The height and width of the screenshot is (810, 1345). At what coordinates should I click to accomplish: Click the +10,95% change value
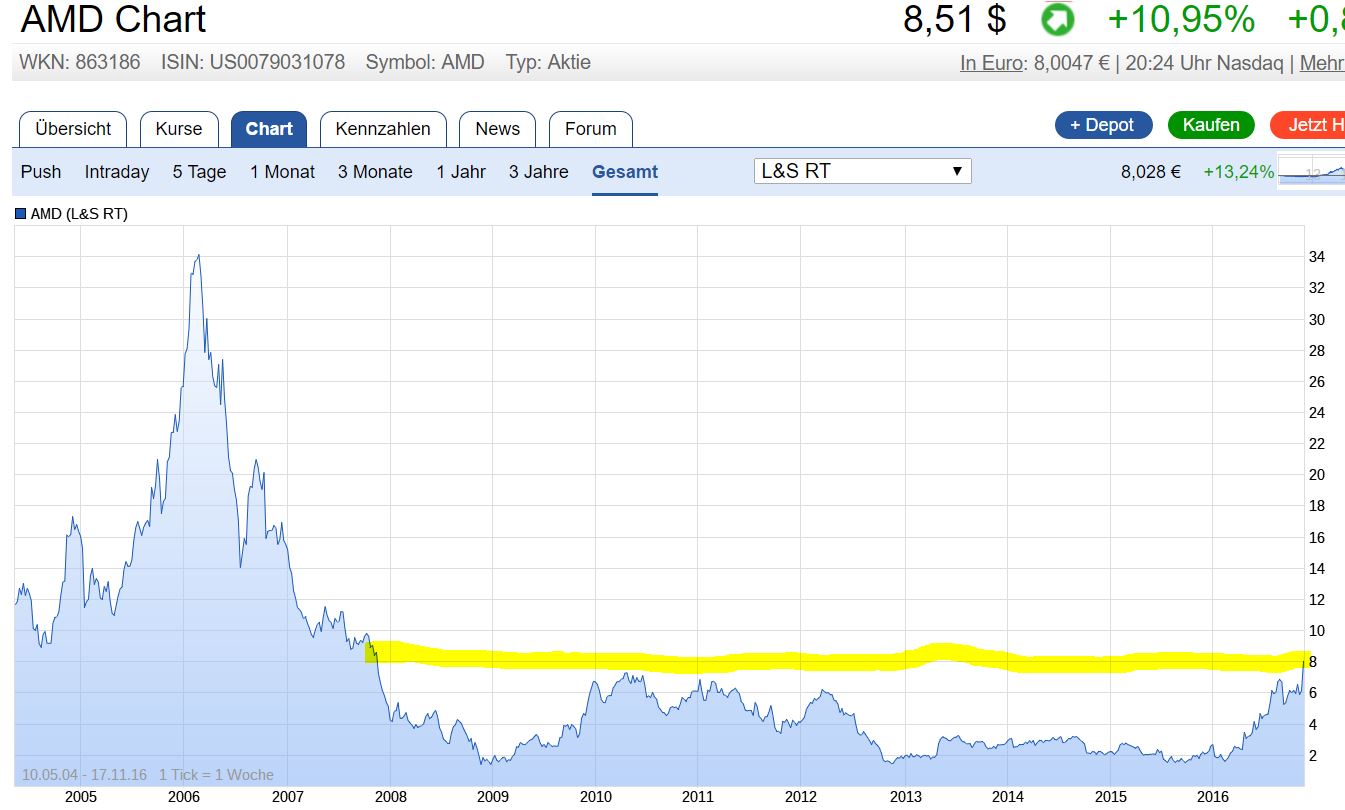click(1180, 20)
